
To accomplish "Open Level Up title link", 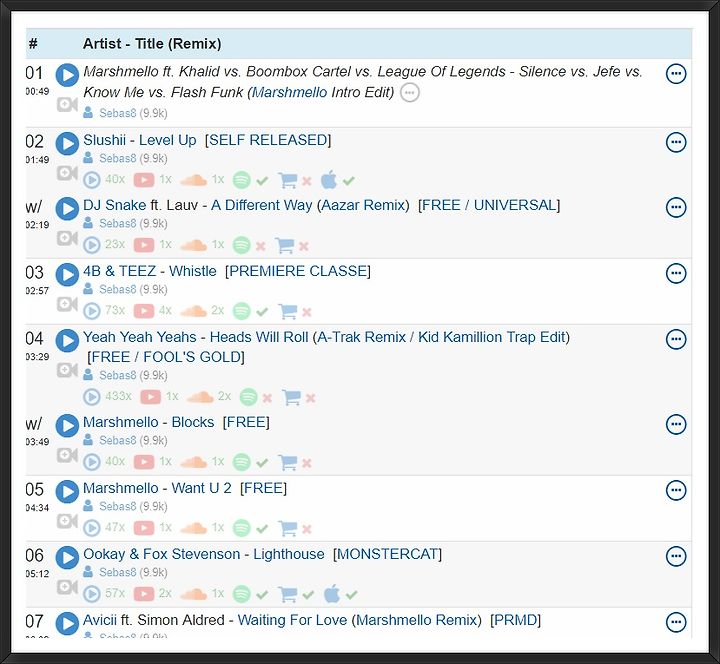I will 168,140.
